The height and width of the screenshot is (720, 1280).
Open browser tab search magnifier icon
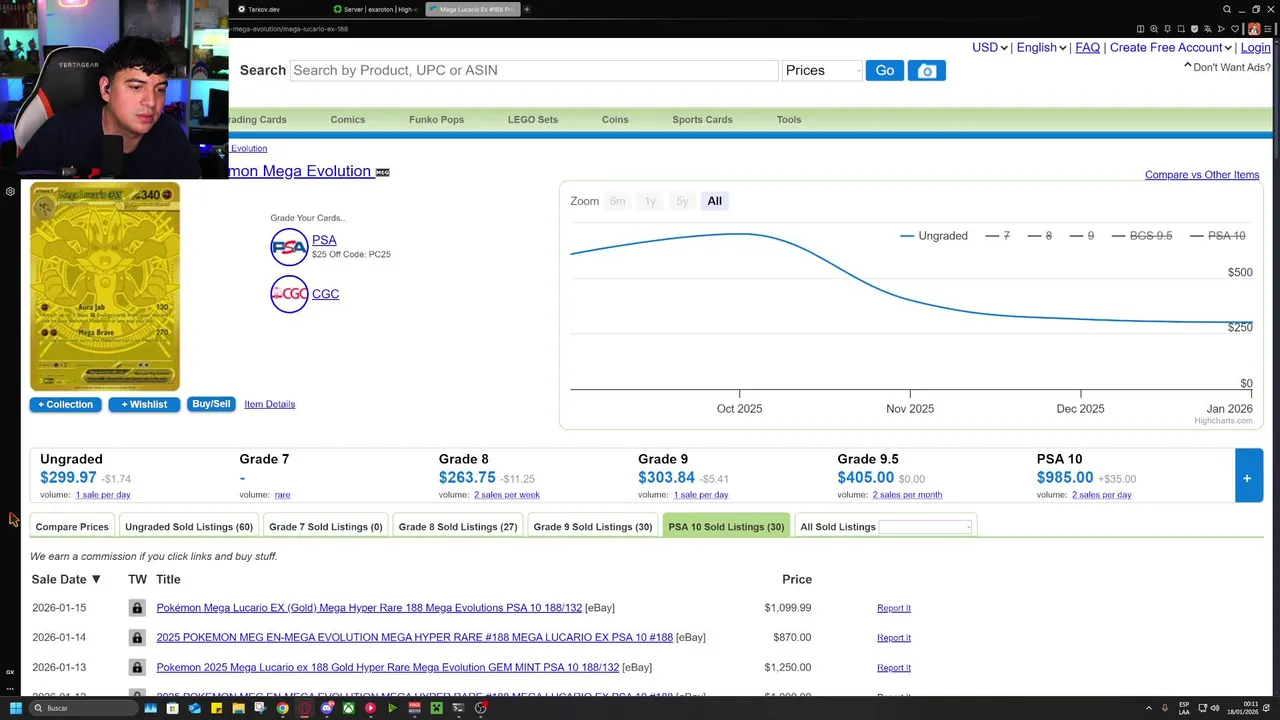(x=1227, y=9)
